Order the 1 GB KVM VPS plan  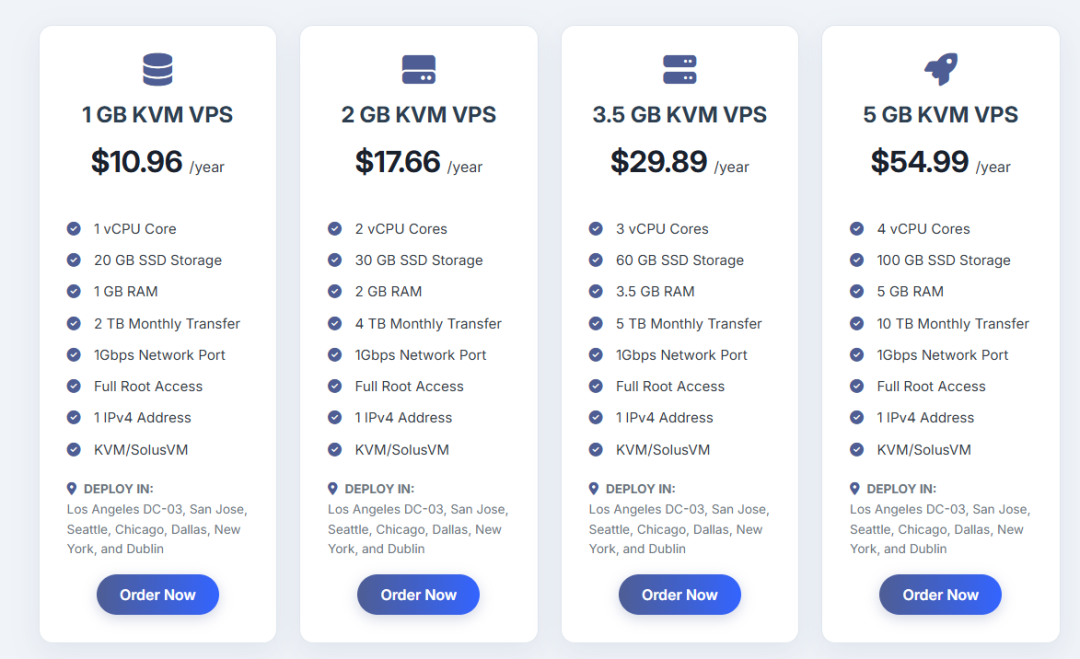coord(158,594)
